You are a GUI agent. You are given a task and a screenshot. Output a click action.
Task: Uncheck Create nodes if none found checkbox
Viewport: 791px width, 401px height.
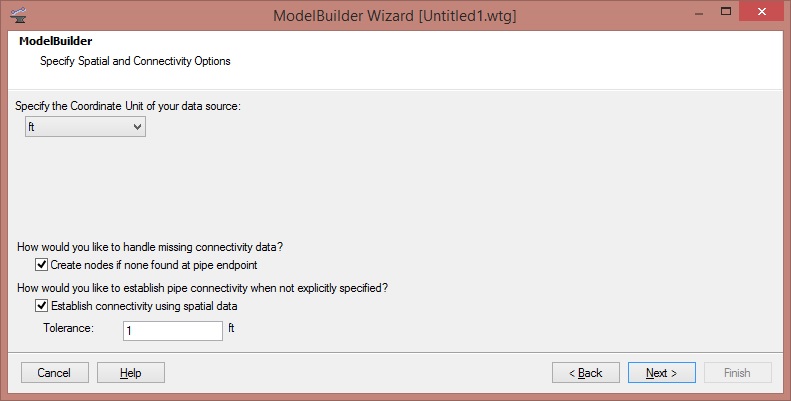point(41,265)
